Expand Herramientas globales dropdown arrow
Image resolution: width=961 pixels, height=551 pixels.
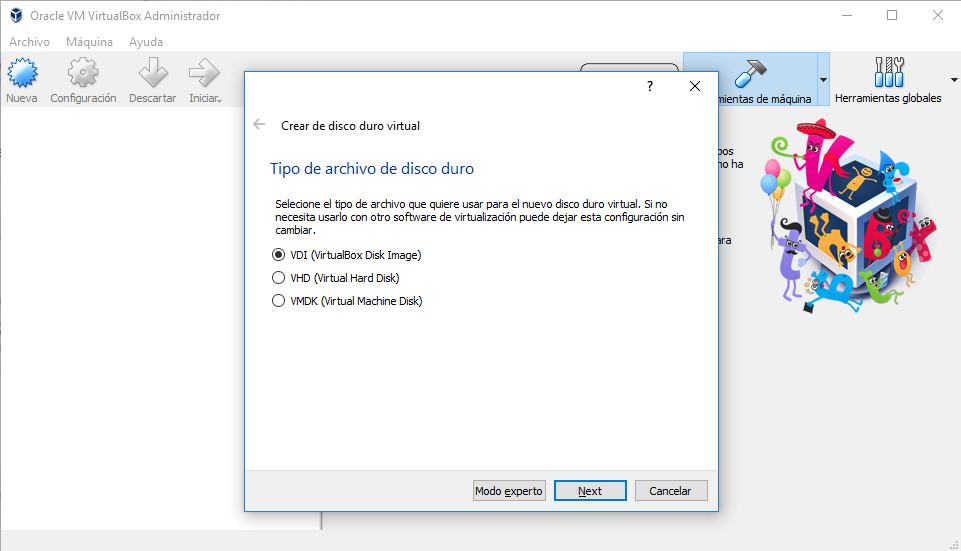pos(954,80)
